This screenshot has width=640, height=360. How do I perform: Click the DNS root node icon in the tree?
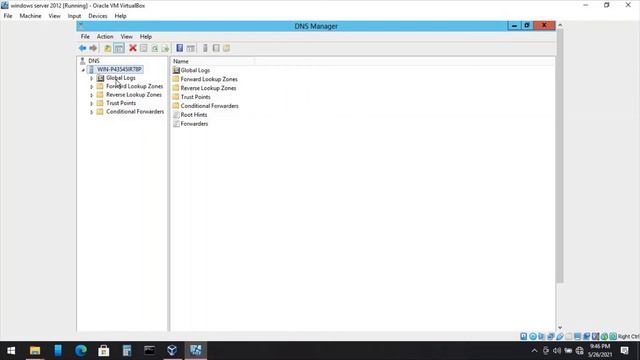pyautogui.click(x=82, y=61)
